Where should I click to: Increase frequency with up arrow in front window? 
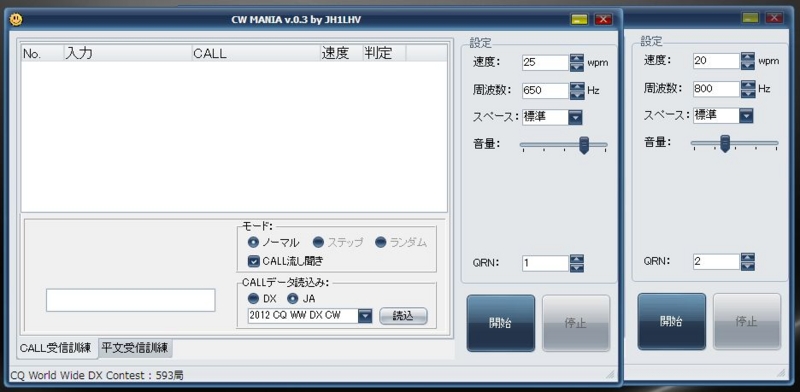tap(577, 87)
